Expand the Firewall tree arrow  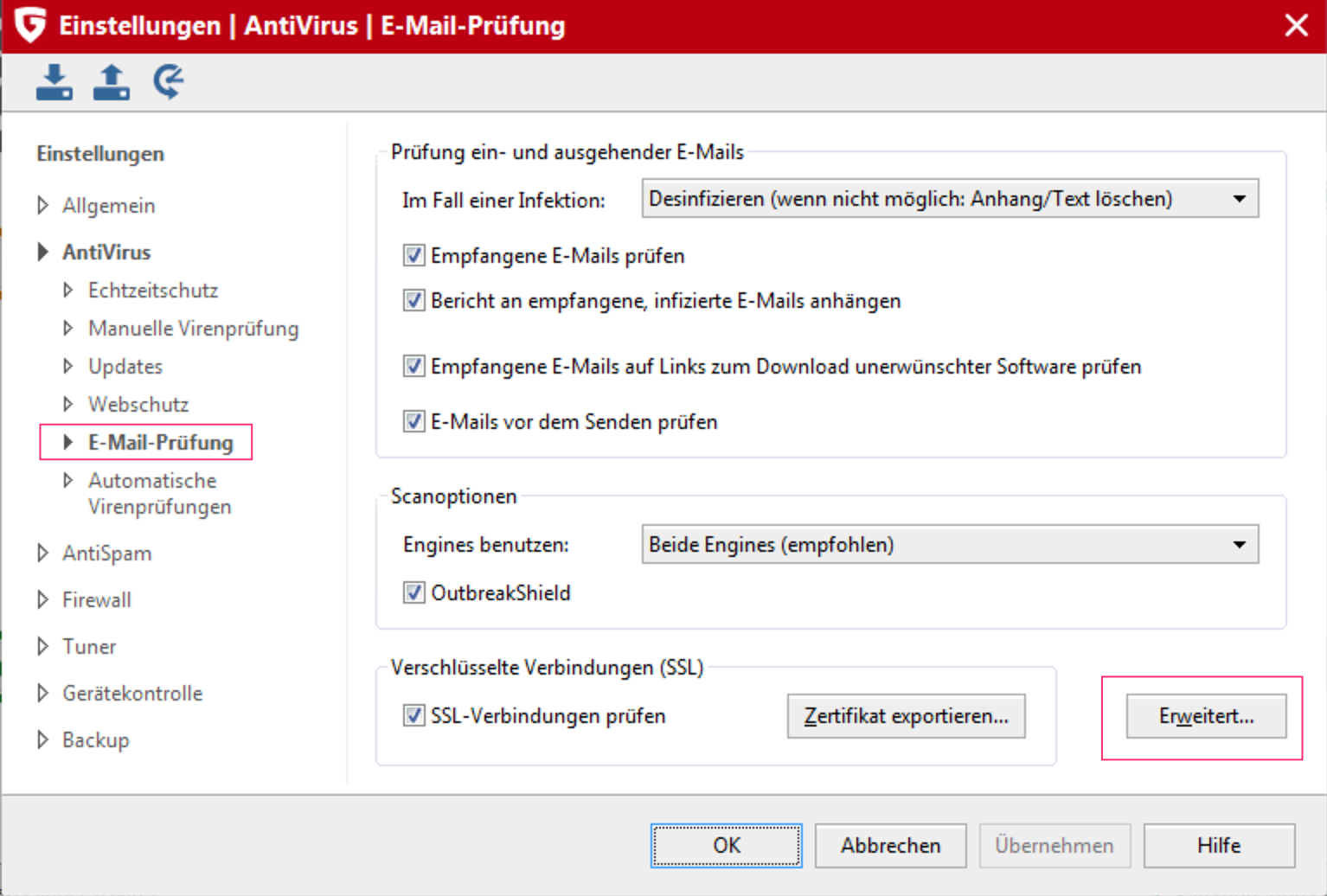pyautogui.click(x=42, y=599)
